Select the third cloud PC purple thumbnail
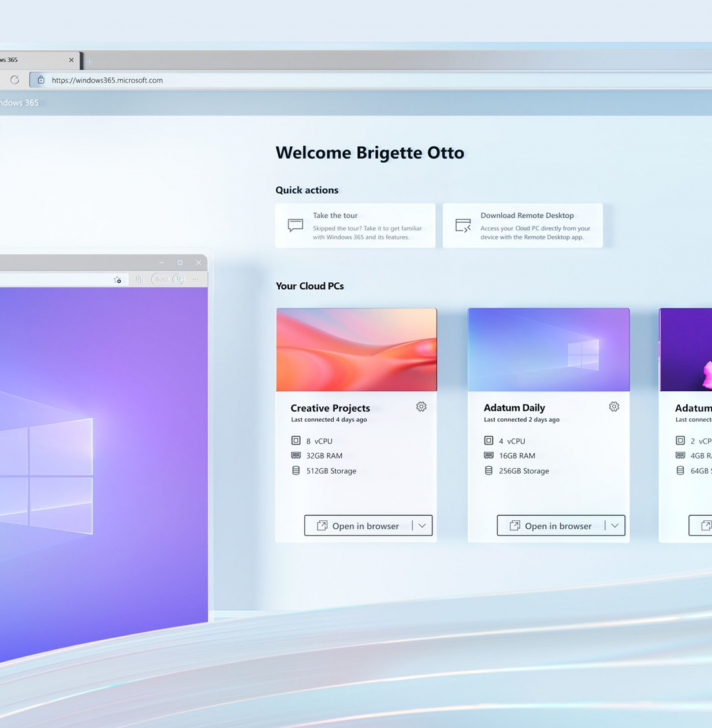Screen dimensions: 712x728 686,350
